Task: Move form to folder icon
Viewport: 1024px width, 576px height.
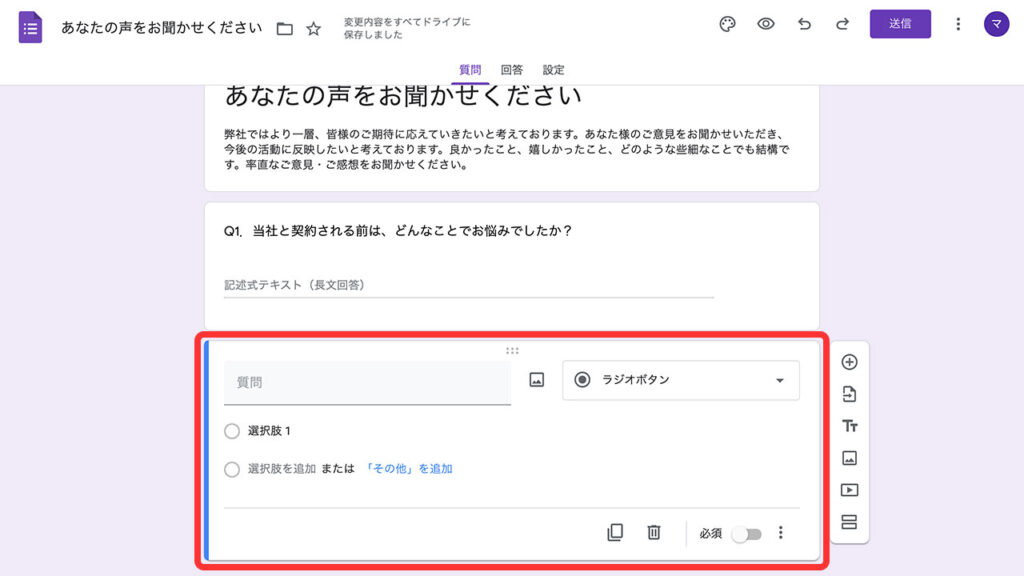Action: point(284,29)
